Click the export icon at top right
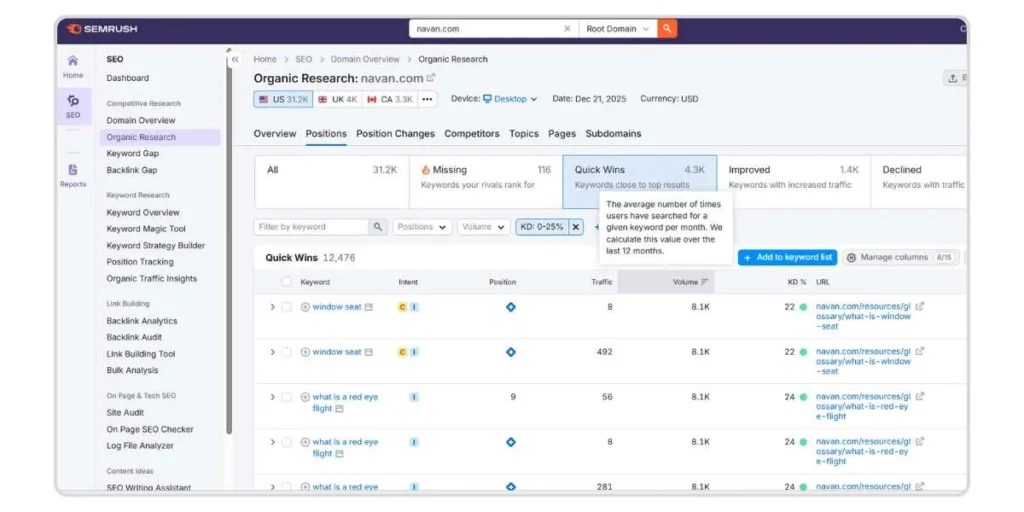The height and width of the screenshot is (512, 1024). [955, 78]
